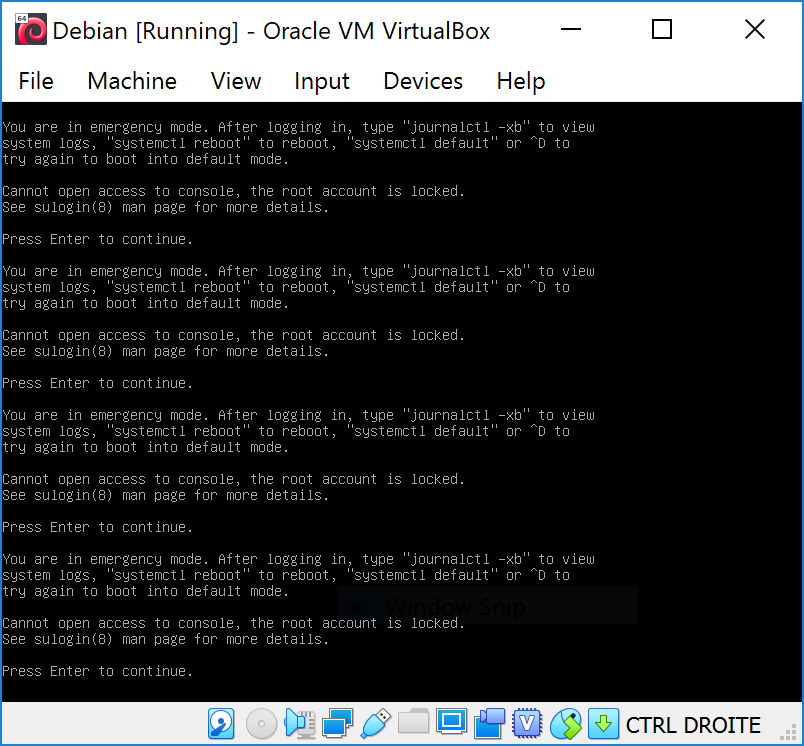Viewport: 804px width, 746px height.
Task: Click the keyboard capture green arrow icon
Action: [x=603, y=723]
